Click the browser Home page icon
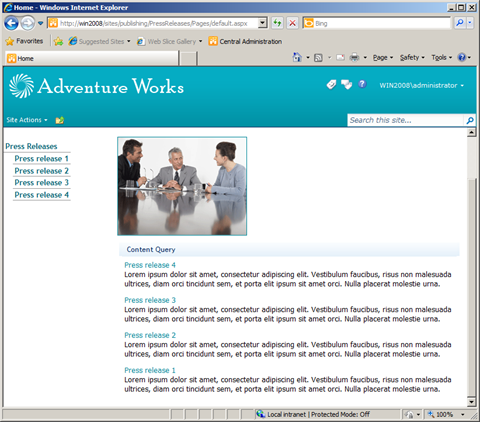 pyautogui.click(x=297, y=57)
